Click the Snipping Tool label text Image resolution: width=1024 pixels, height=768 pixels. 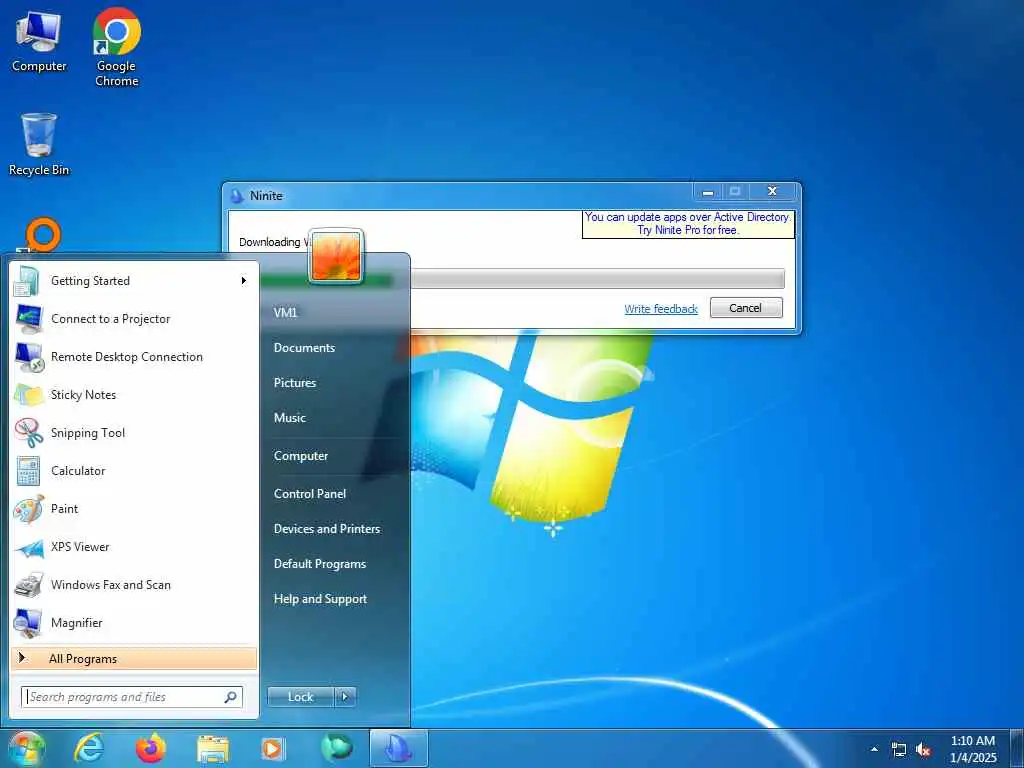click(x=88, y=433)
